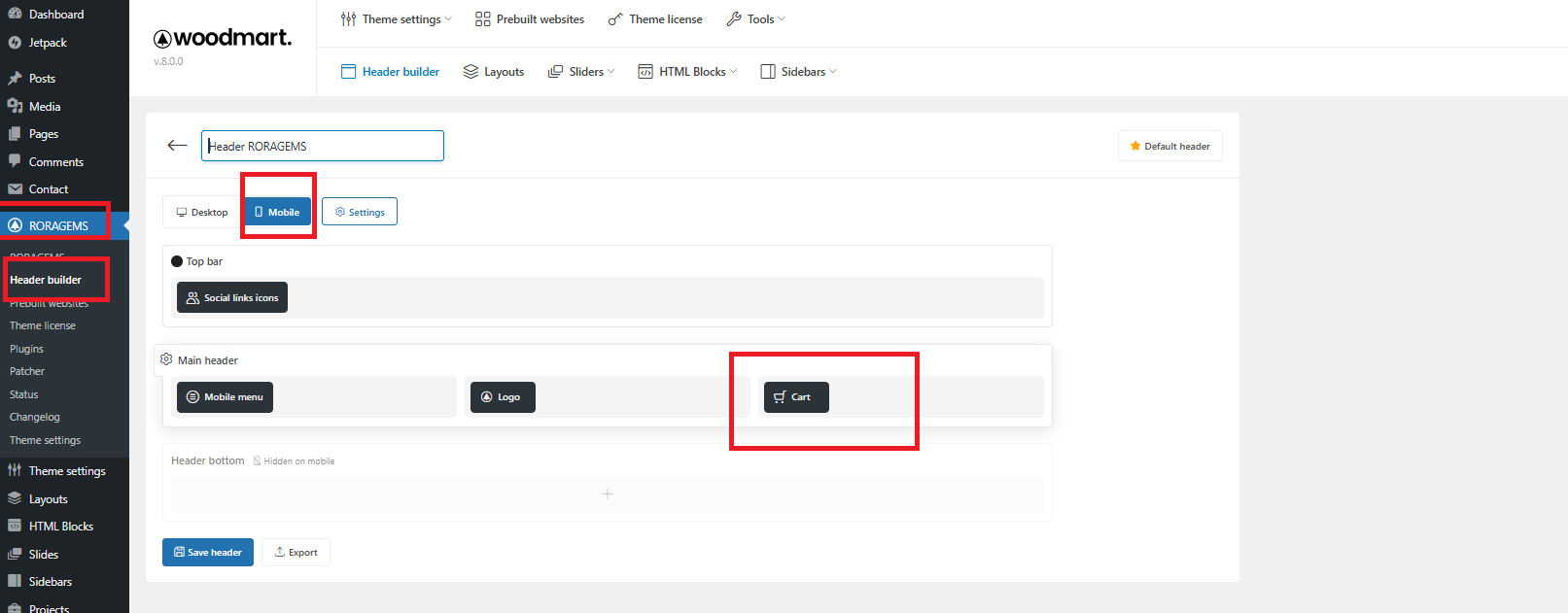Select the Social links icons element

[232, 297]
